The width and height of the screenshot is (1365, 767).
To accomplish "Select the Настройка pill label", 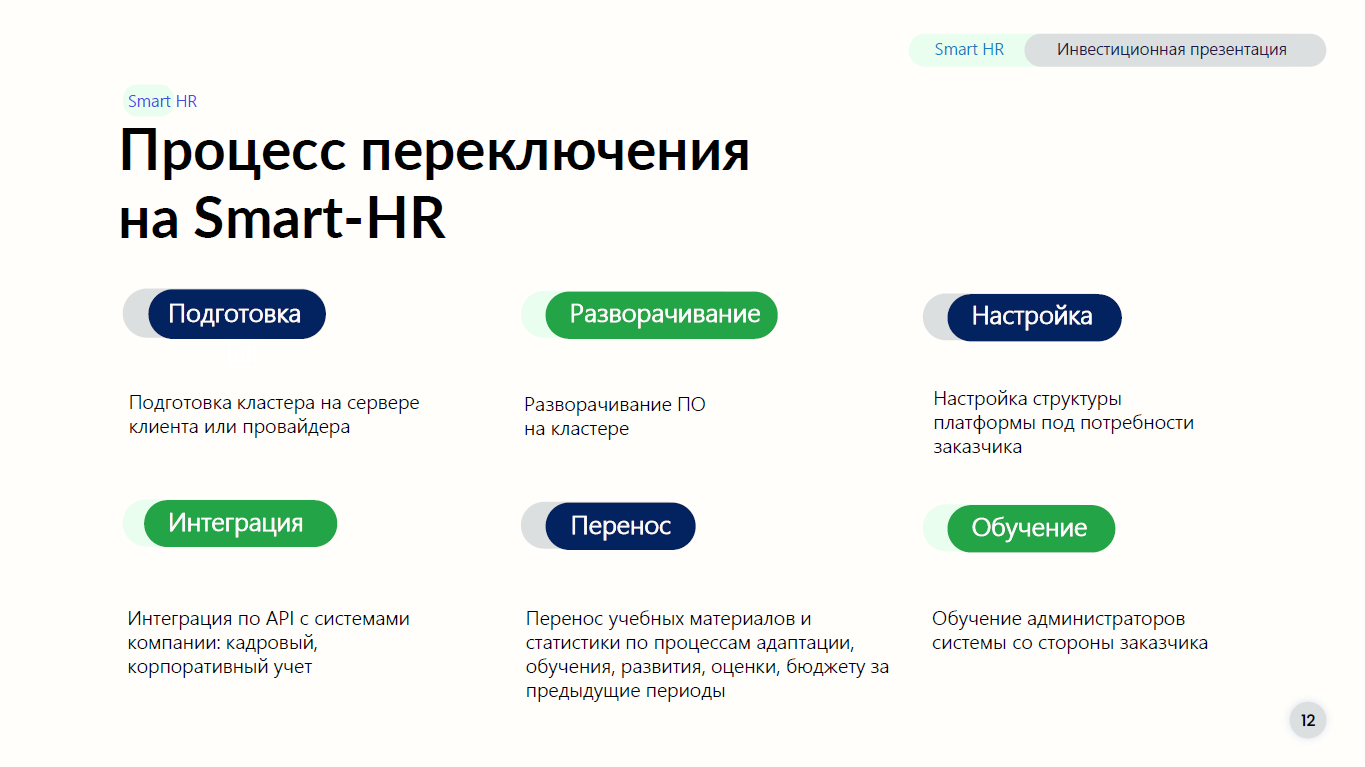I will (1034, 317).
